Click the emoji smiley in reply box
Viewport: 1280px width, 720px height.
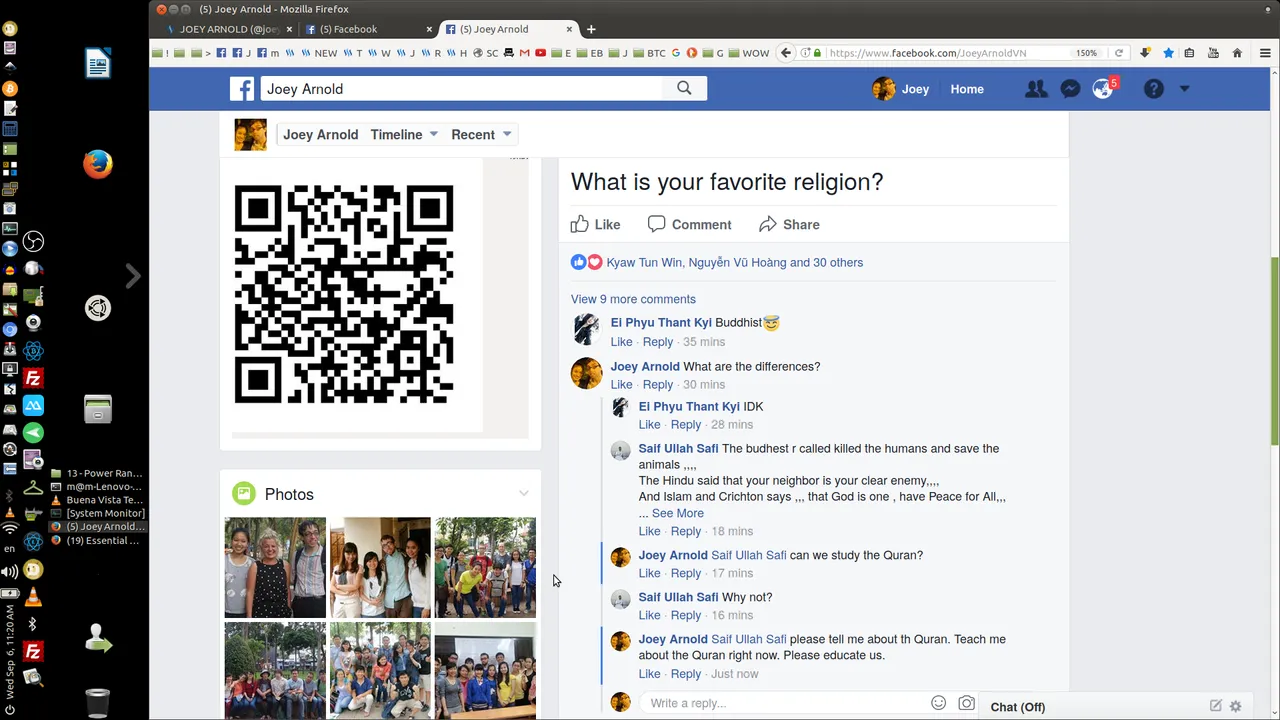[938, 703]
